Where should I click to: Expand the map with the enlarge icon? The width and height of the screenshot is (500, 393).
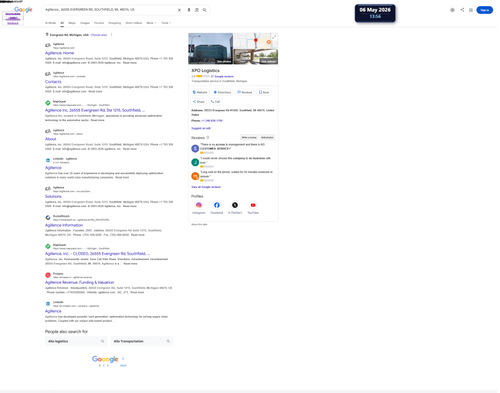[274, 37]
